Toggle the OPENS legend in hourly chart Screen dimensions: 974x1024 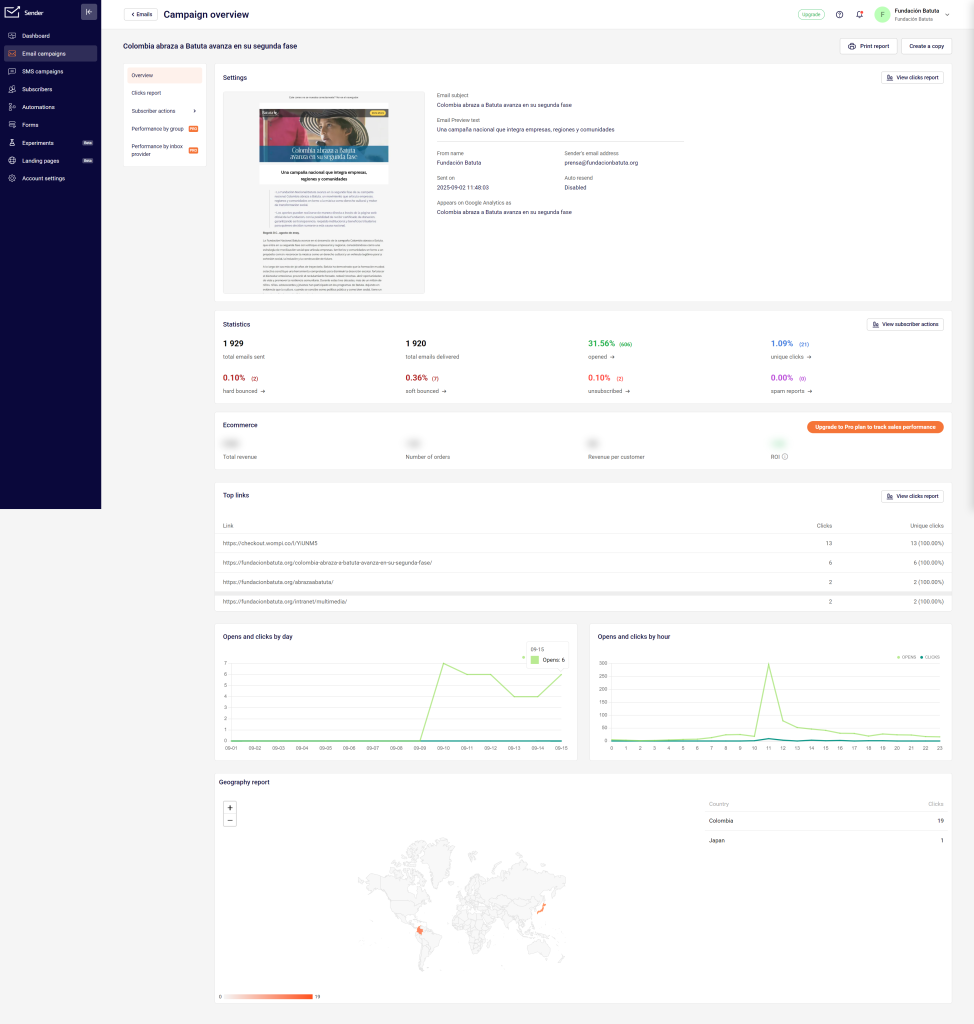point(908,657)
